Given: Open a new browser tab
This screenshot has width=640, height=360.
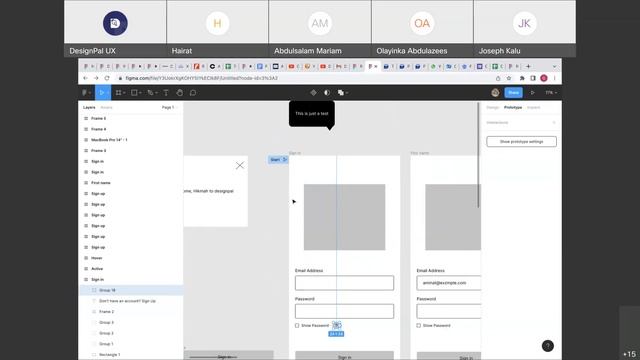Looking at the screenshot, I should pyautogui.click(x=528, y=66).
